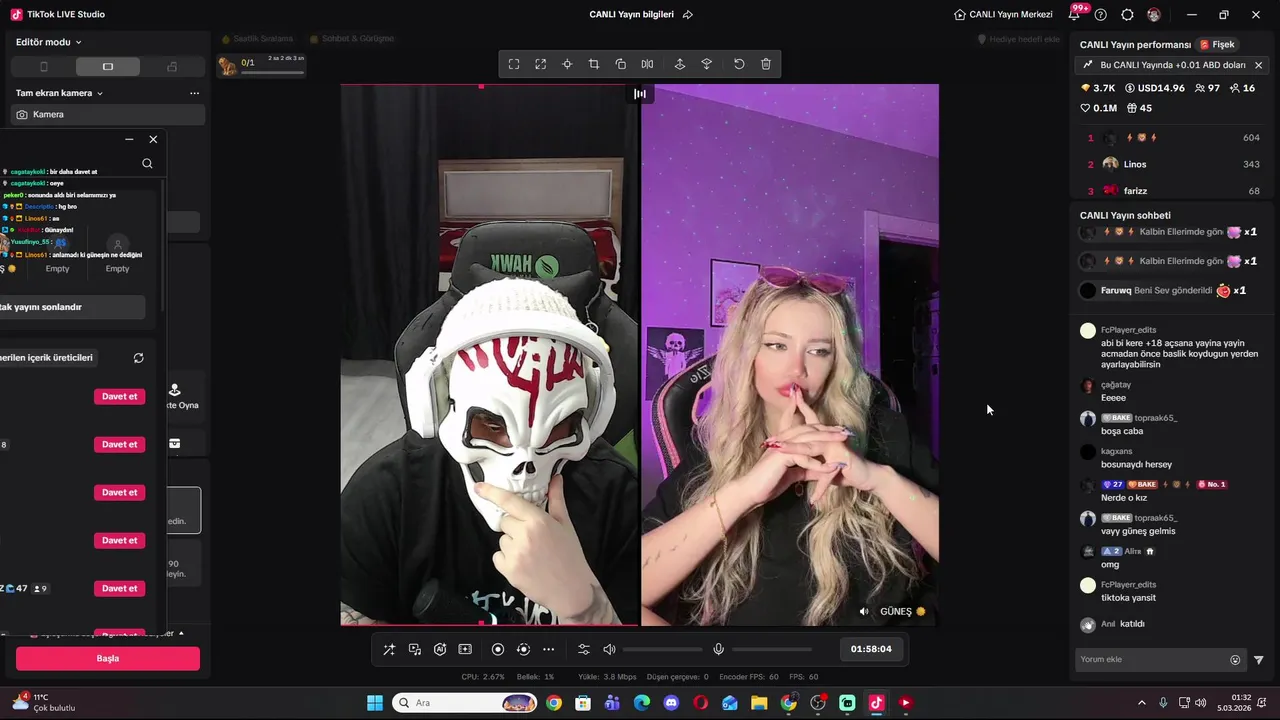Click the duplicate source icon

point(621,64)
